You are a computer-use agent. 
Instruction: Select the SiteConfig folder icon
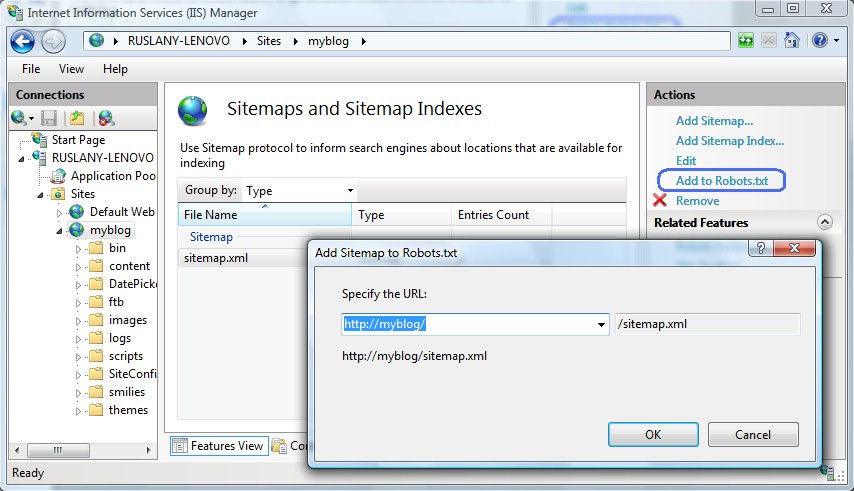tap(96, 373)
